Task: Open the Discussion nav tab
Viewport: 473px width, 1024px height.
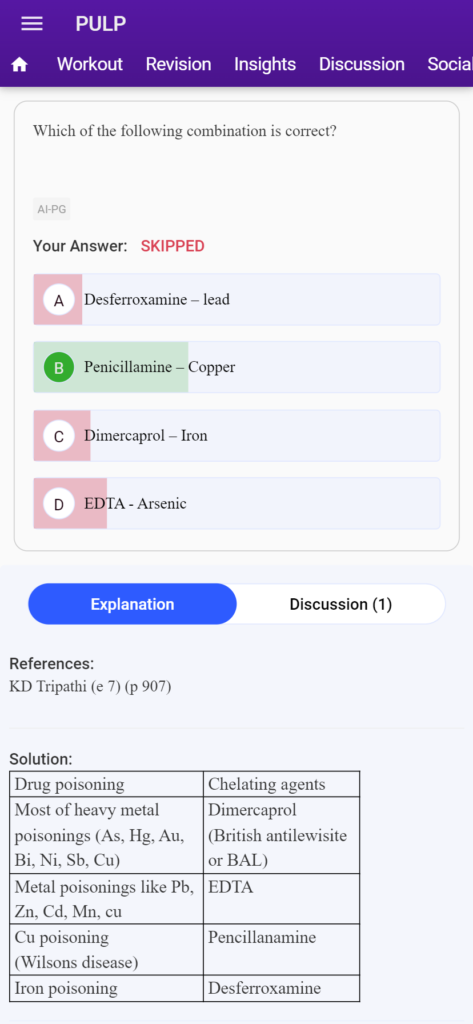Action: pos(361,64)
